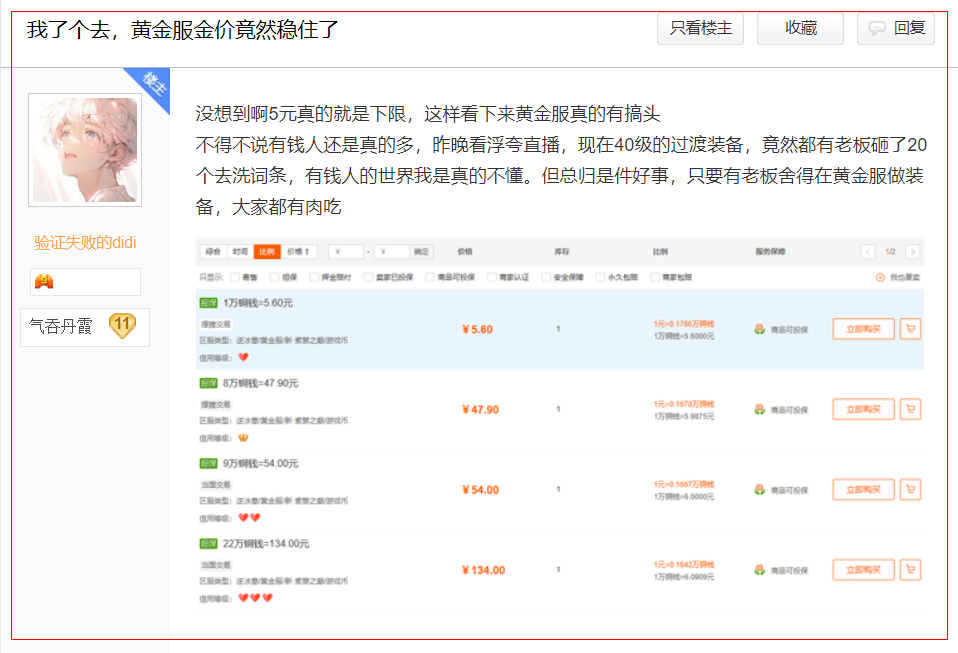Screen dimensions: 958x653
Task: Open profile of 验证失败的didi
Action: (85, 243)
